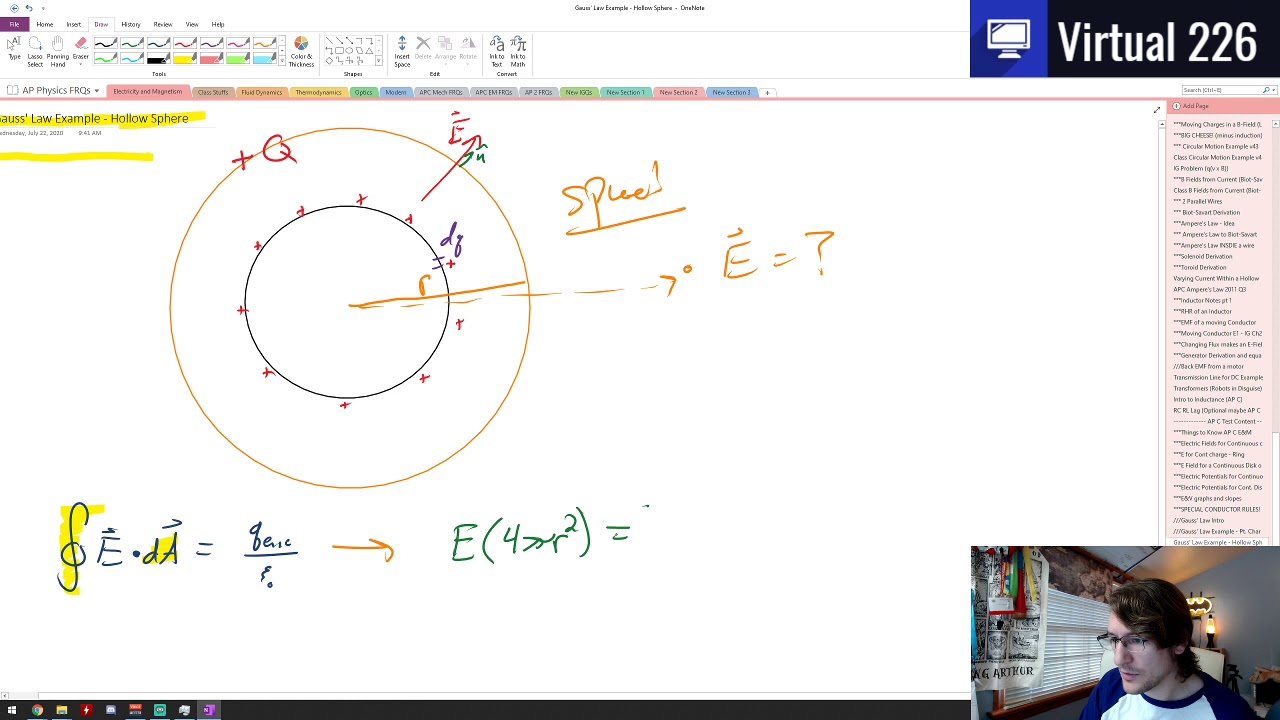Open the Arrange dropdown
1280x720 pixels.
tap(445, 49)
